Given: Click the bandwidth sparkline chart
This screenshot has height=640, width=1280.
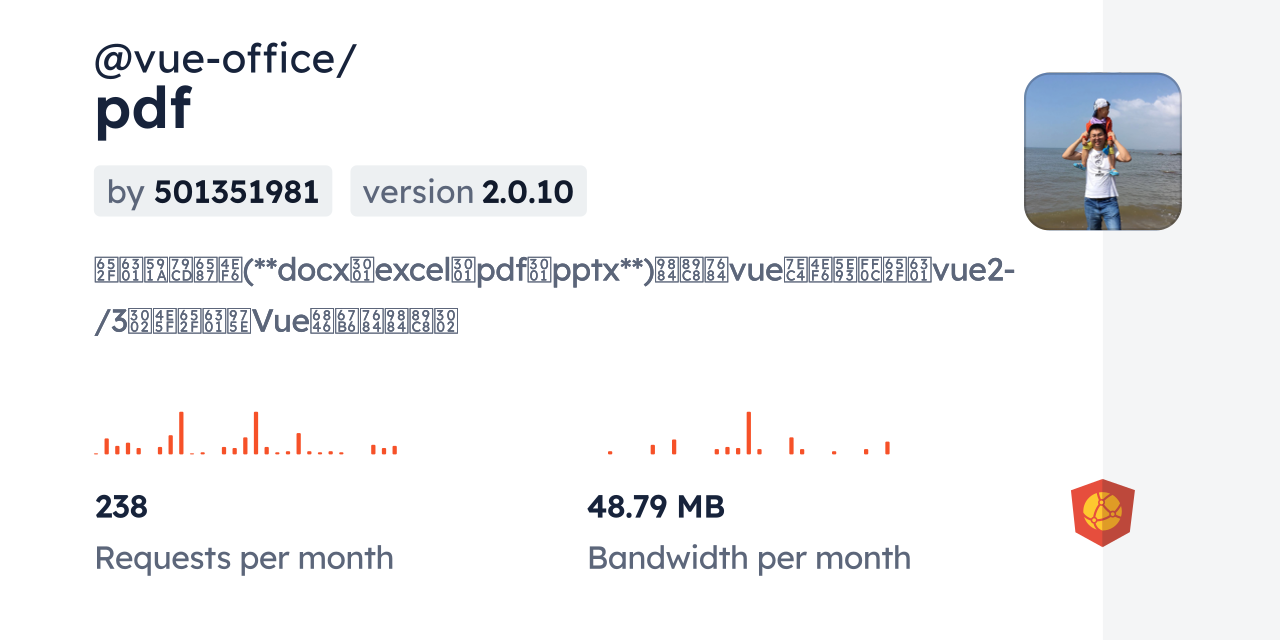Looking at the screenshot, I should point(748,434).
